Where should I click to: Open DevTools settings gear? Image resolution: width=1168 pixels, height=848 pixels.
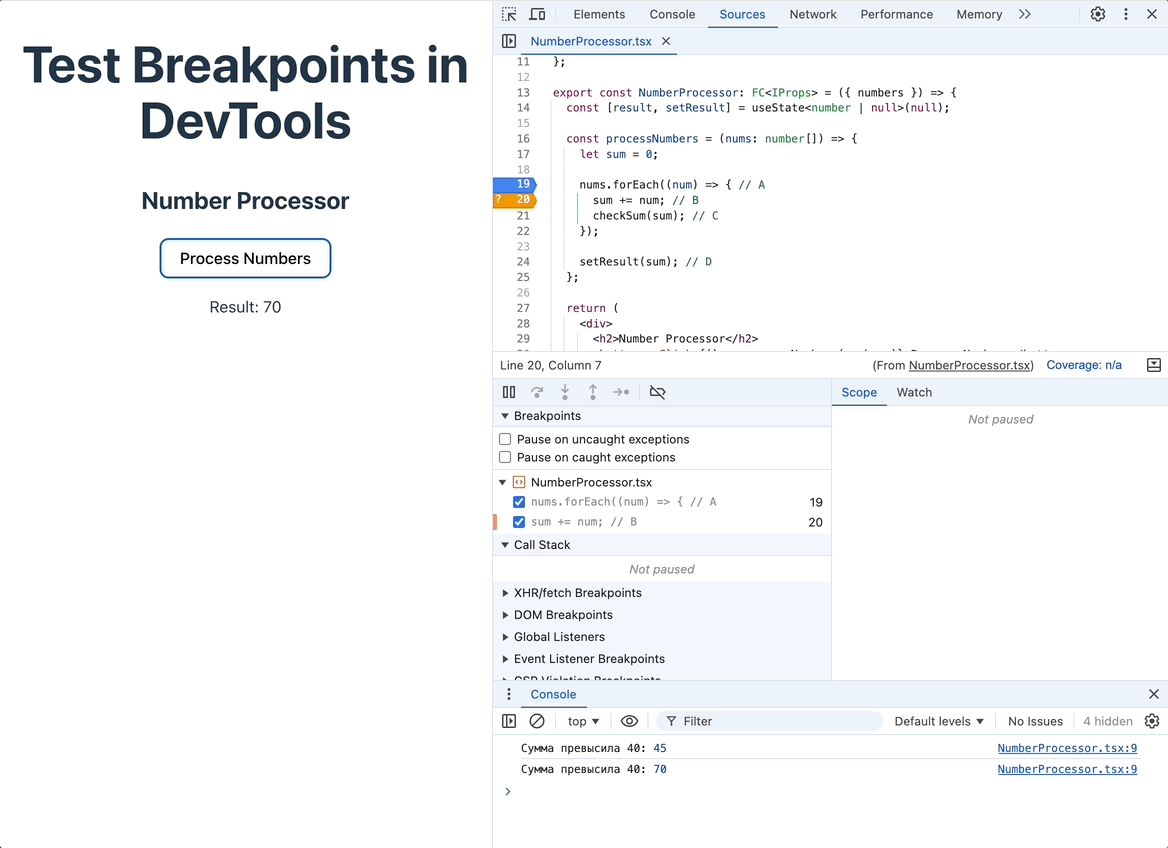[x=1098, y=14]
